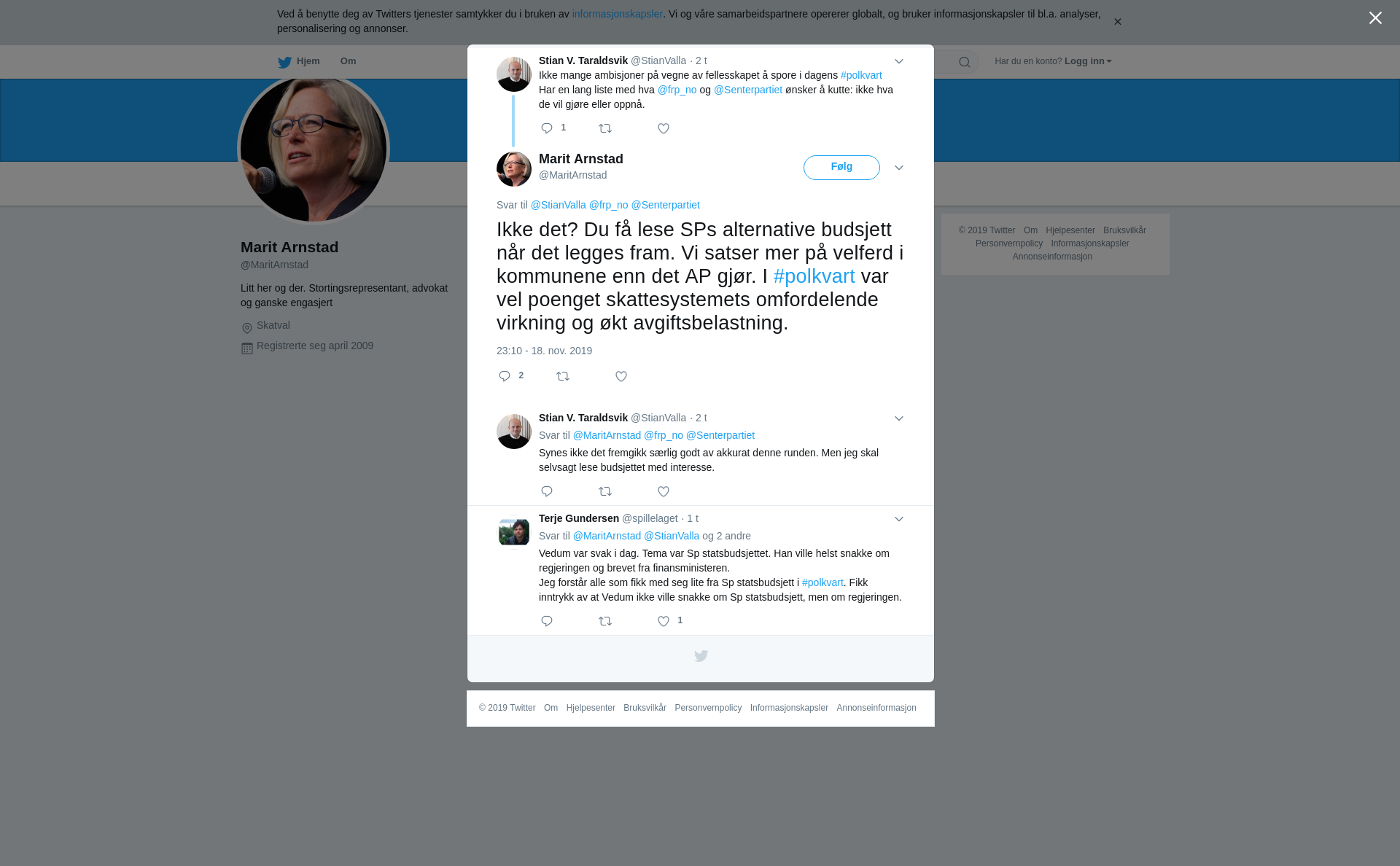Reply to Stian's top tweet about #polkvart
Screen dimensions: 1400x866
pos(547,128)
